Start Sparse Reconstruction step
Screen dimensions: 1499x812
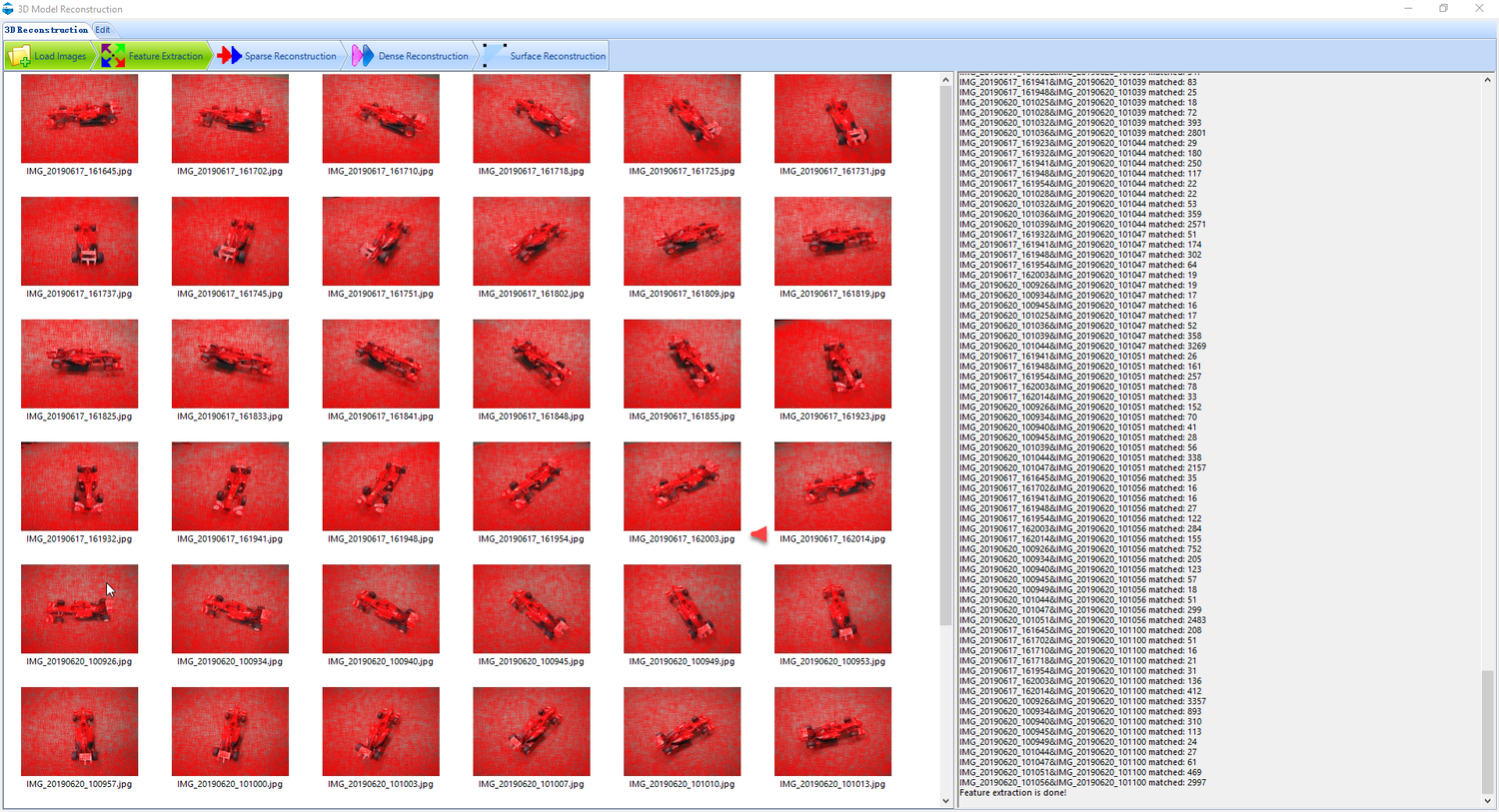(278, 56)
